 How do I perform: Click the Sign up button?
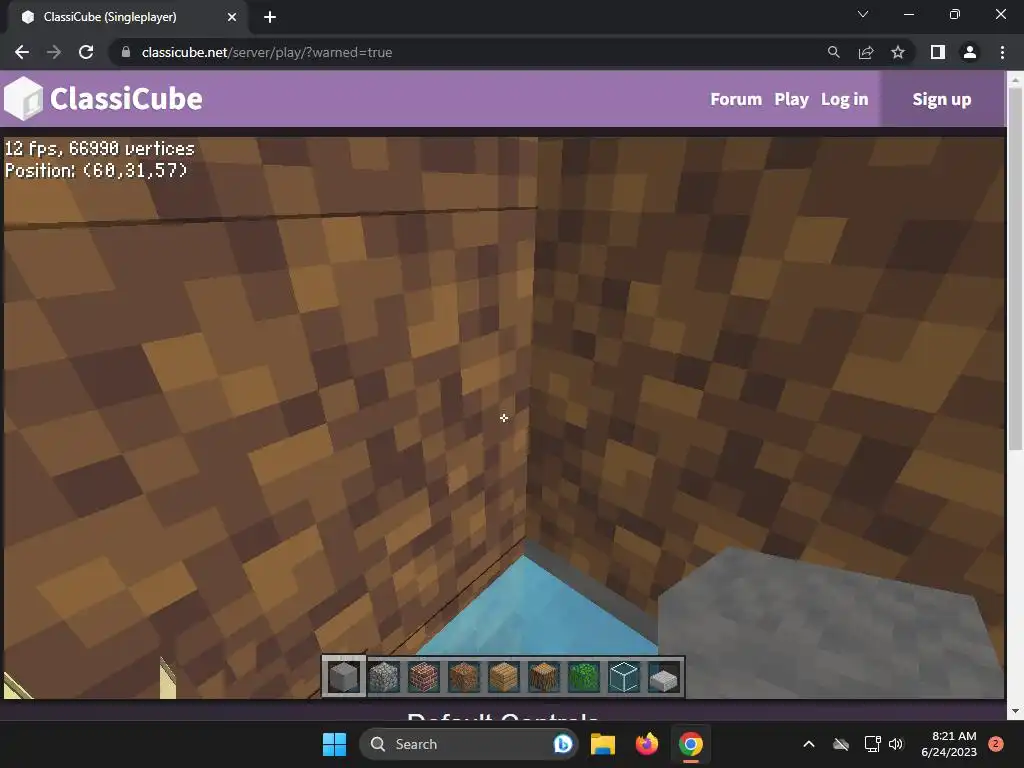tap(942, 99)
